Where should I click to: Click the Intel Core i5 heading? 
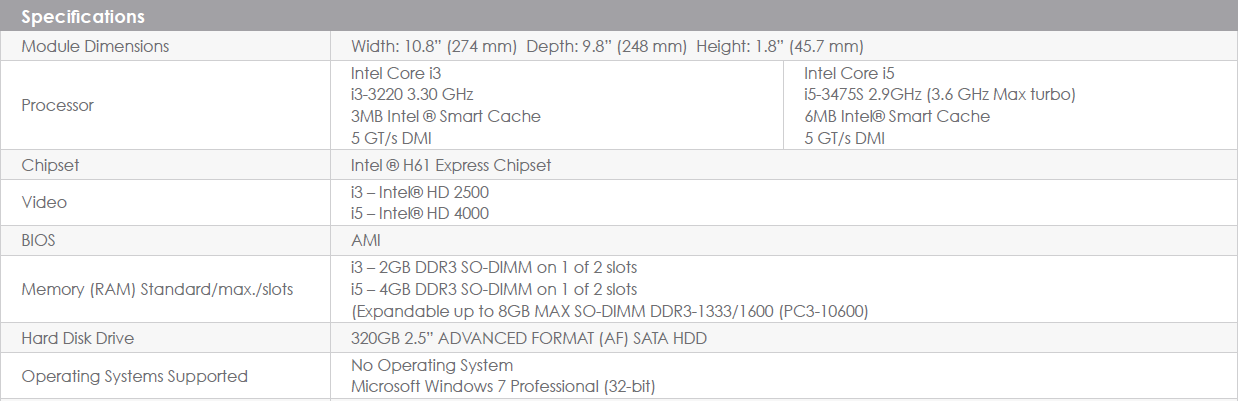(849, 73)
